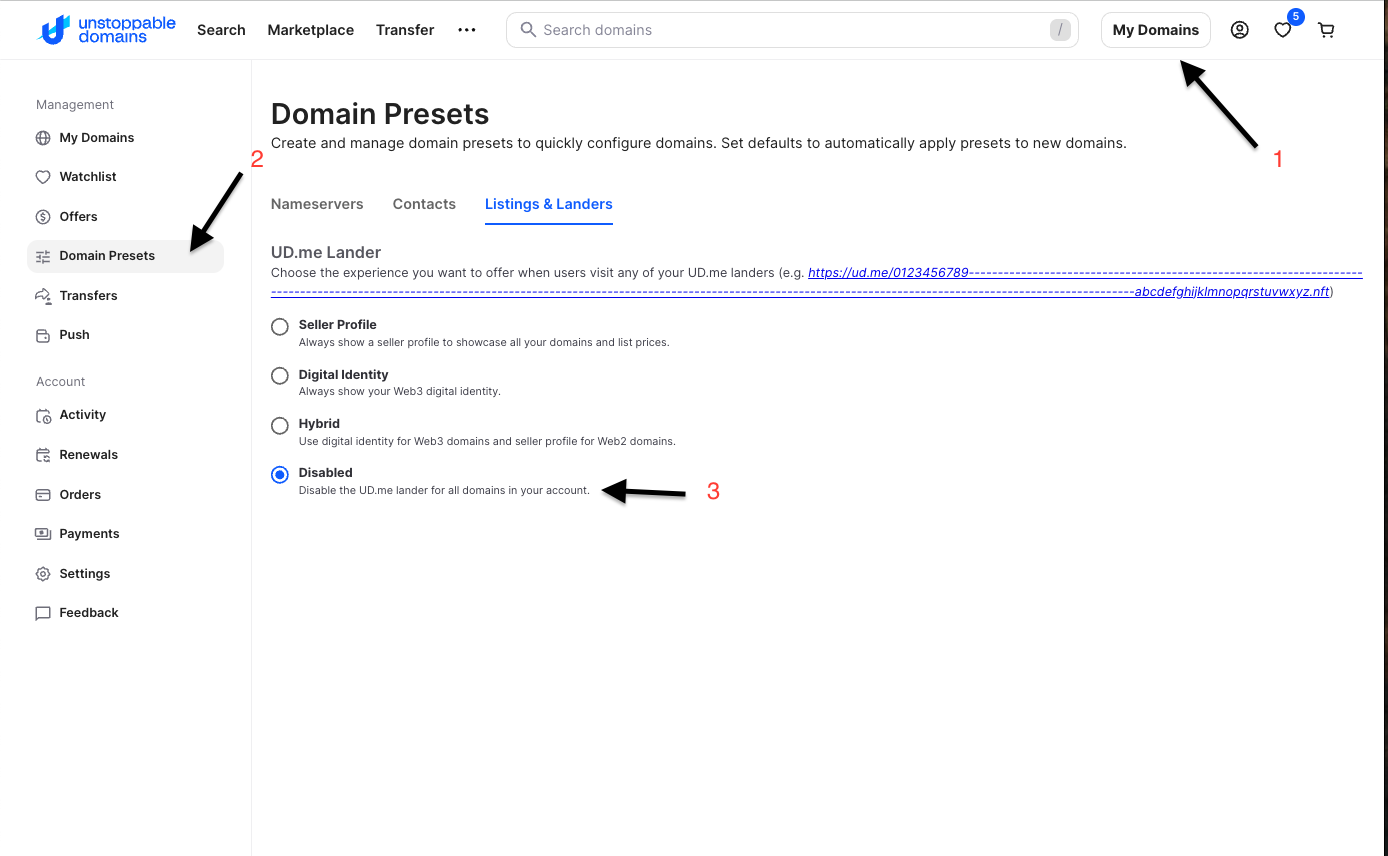Switch to the Nameservers tab
Viewport: 1388px width, 856px height.
[317, 204]
